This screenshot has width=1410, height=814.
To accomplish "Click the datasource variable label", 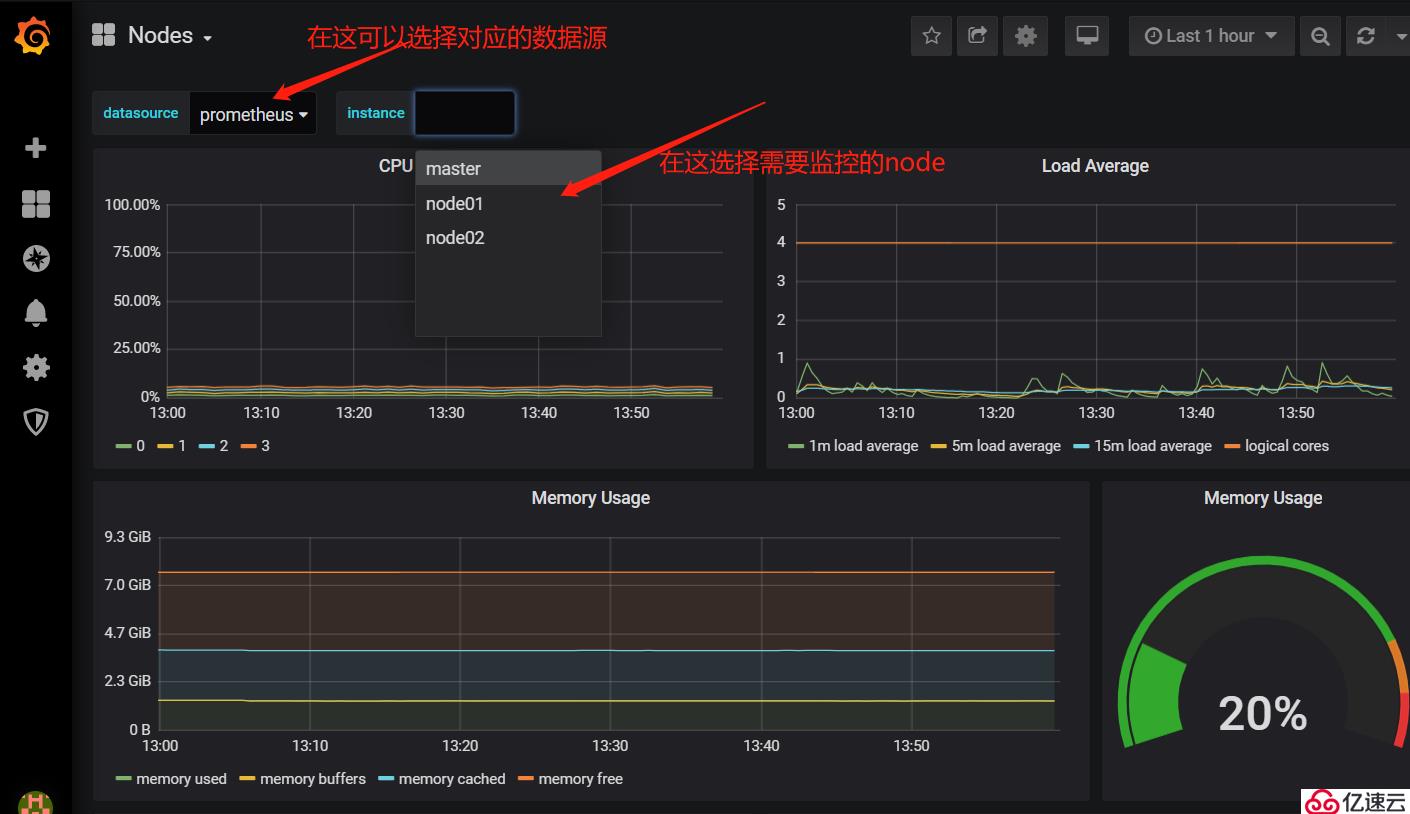I will point(141,113).
